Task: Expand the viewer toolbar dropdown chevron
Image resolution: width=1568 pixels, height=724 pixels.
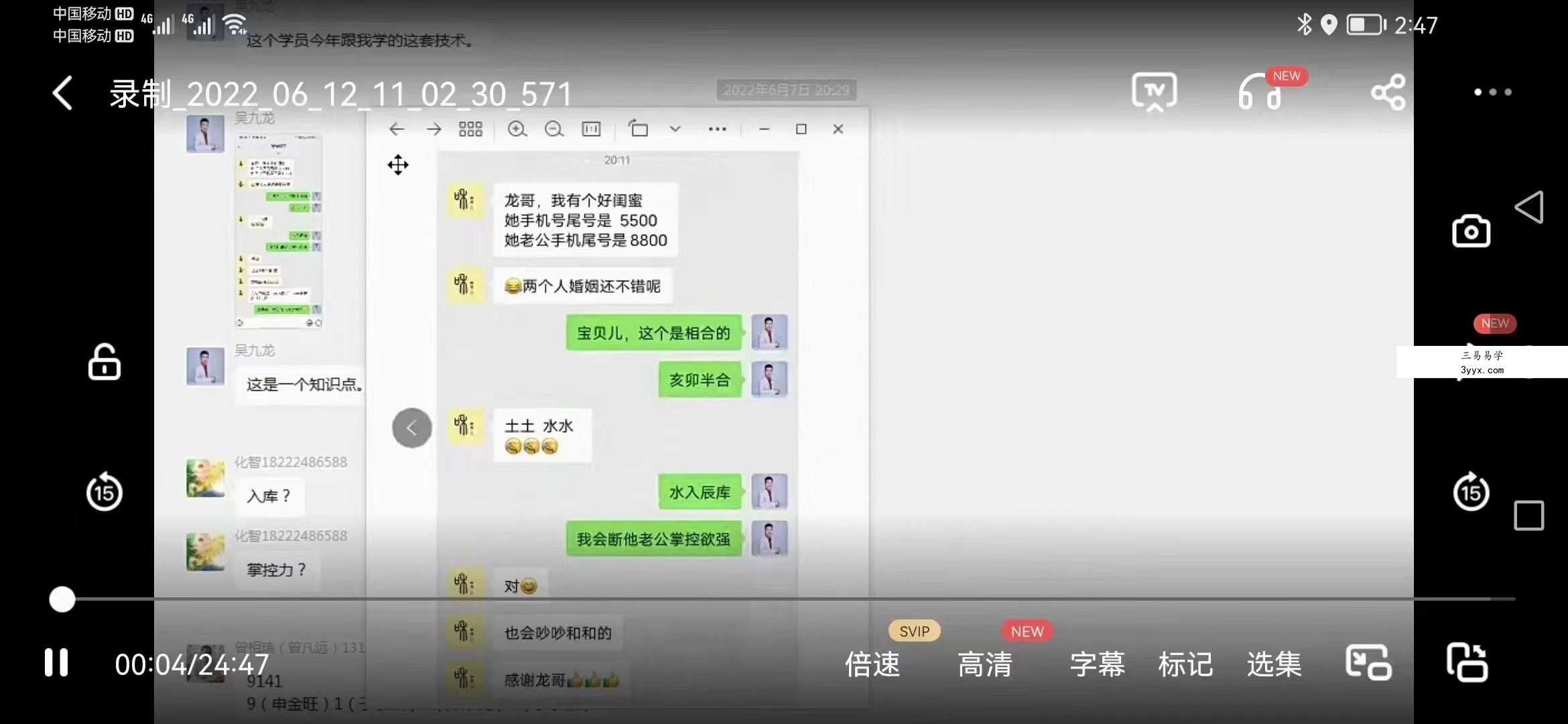Action: click(x=675, y=129)
